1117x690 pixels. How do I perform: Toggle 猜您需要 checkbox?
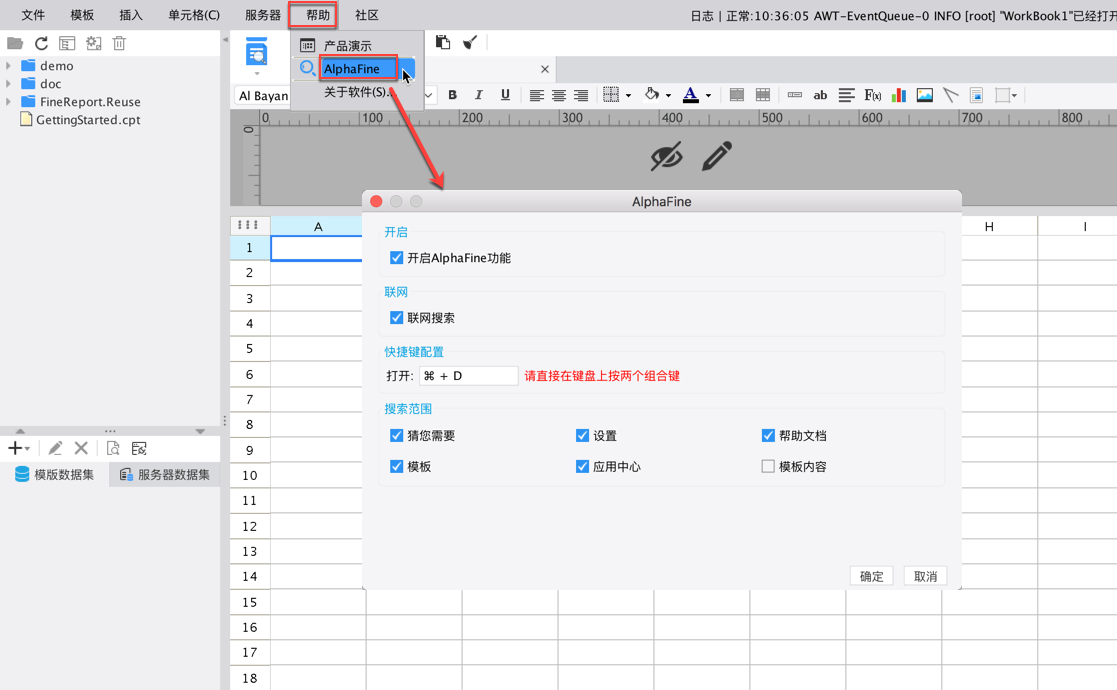click(x=397, y=435)
